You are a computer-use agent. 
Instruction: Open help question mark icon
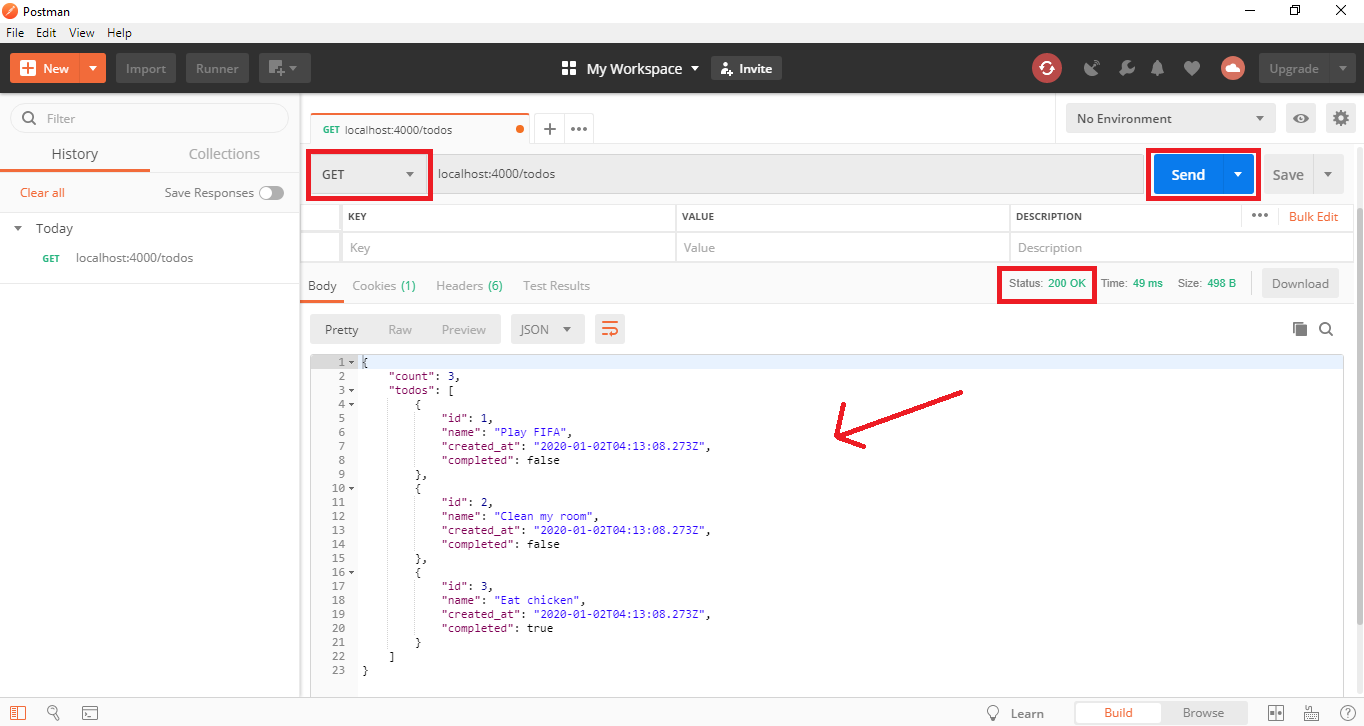click(1347, 713)
